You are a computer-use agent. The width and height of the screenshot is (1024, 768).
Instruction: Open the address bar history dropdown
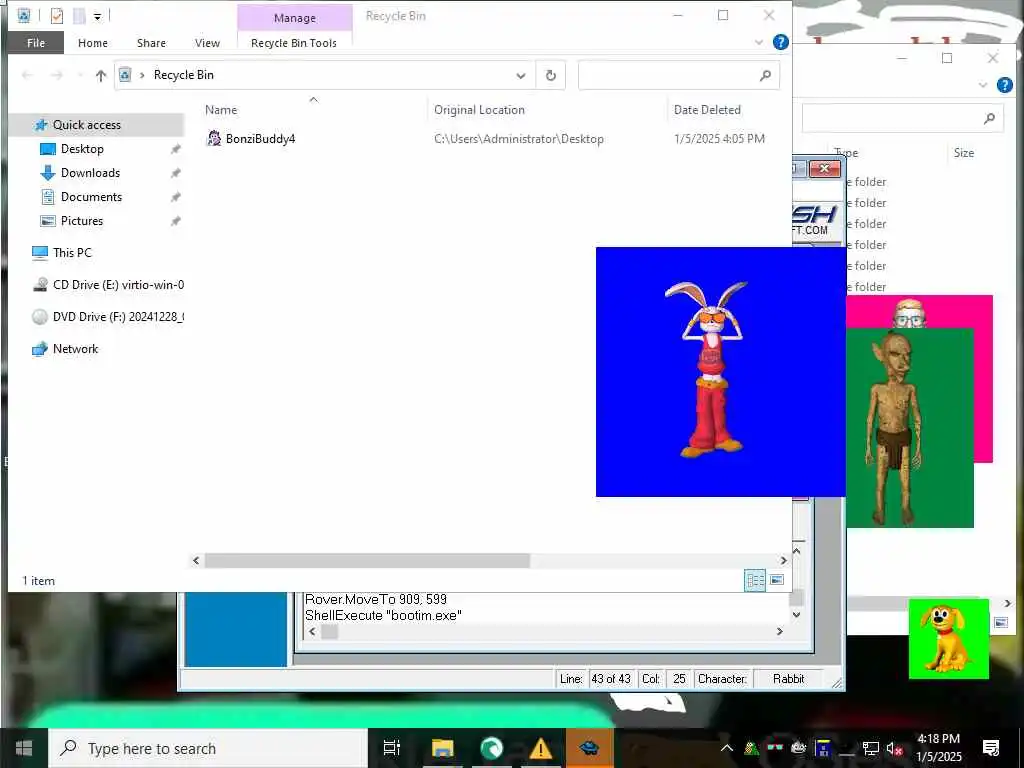520,76
